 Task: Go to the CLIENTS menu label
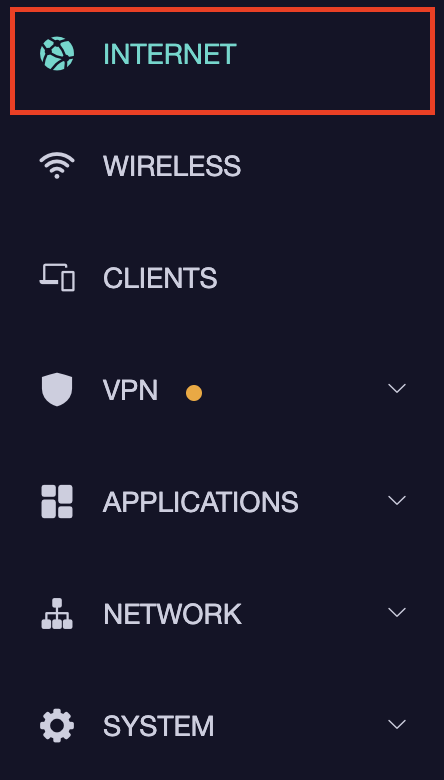160,278
